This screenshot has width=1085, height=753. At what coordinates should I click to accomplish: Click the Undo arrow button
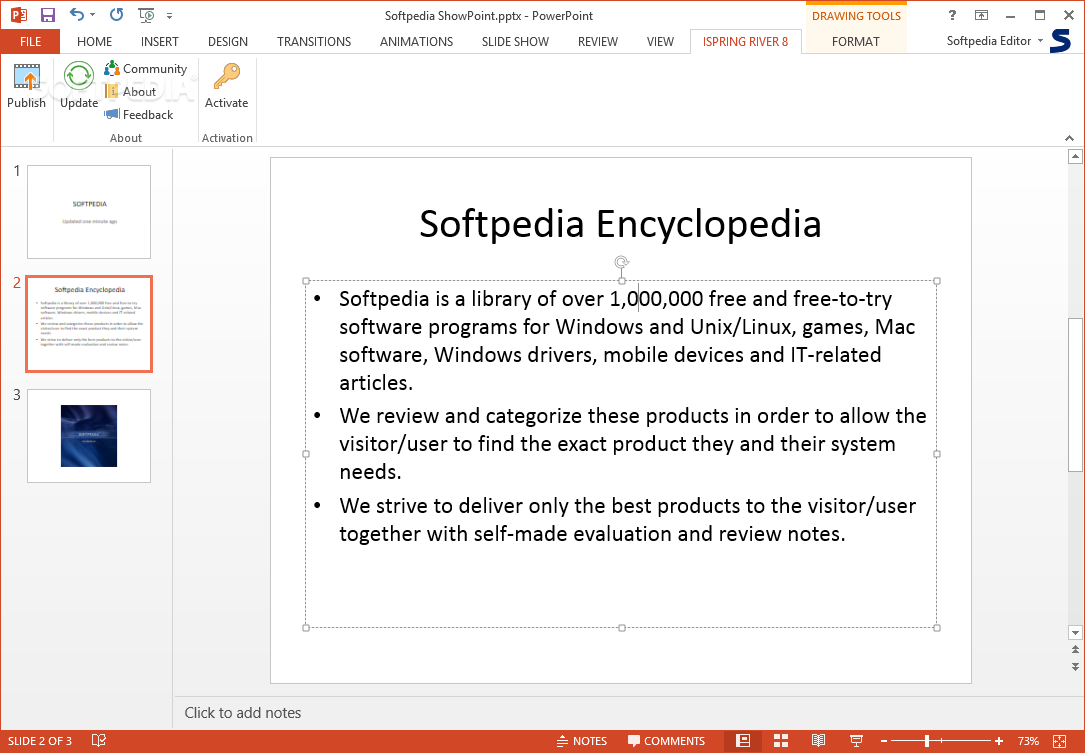(77, 15)
